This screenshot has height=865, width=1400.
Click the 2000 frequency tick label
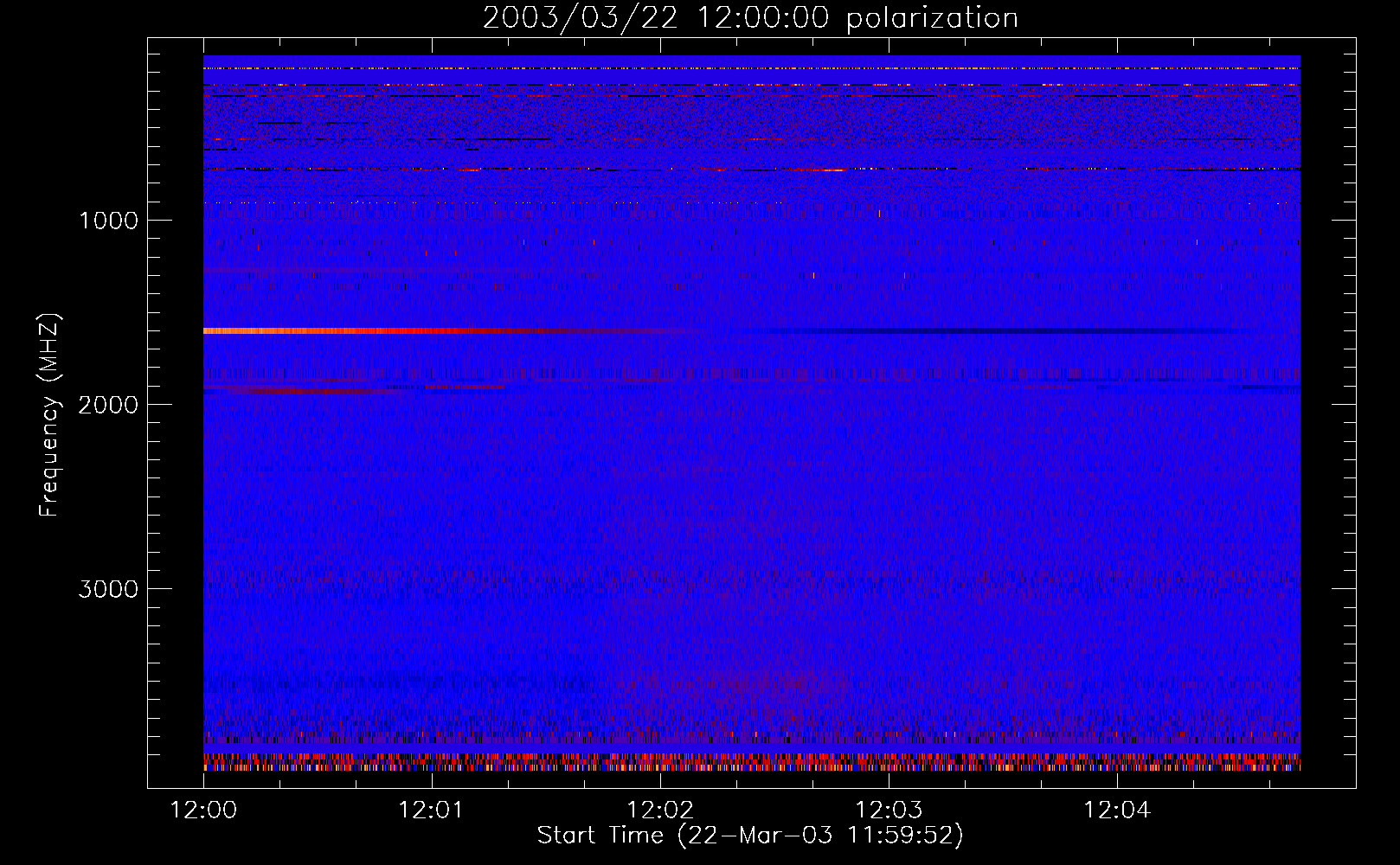(108, 405)
